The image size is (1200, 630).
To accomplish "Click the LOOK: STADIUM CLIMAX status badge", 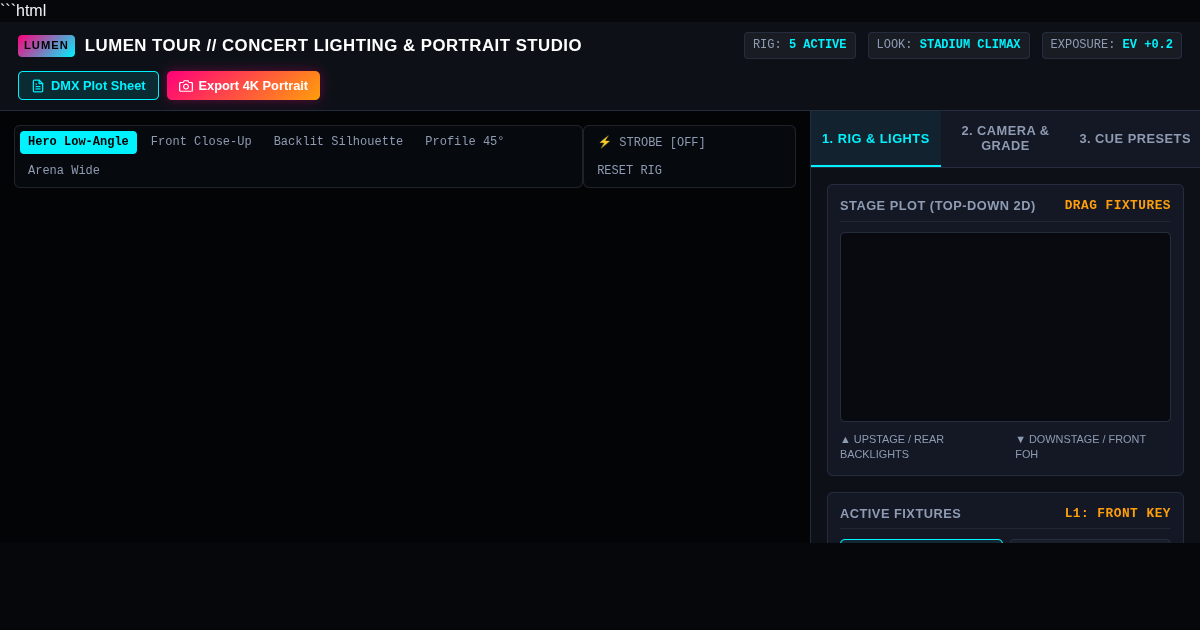I will (948, 45).
